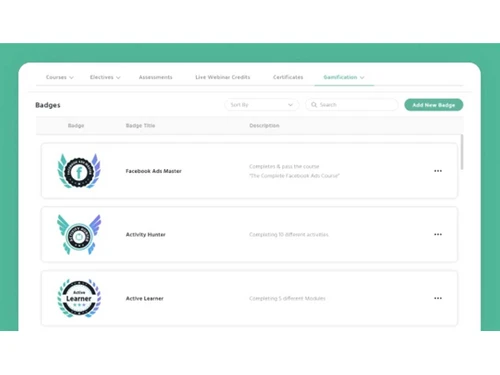Screen dimensions: 500x375
Task: Open more options for Facebook Ads Master
Action: point(438,171)
